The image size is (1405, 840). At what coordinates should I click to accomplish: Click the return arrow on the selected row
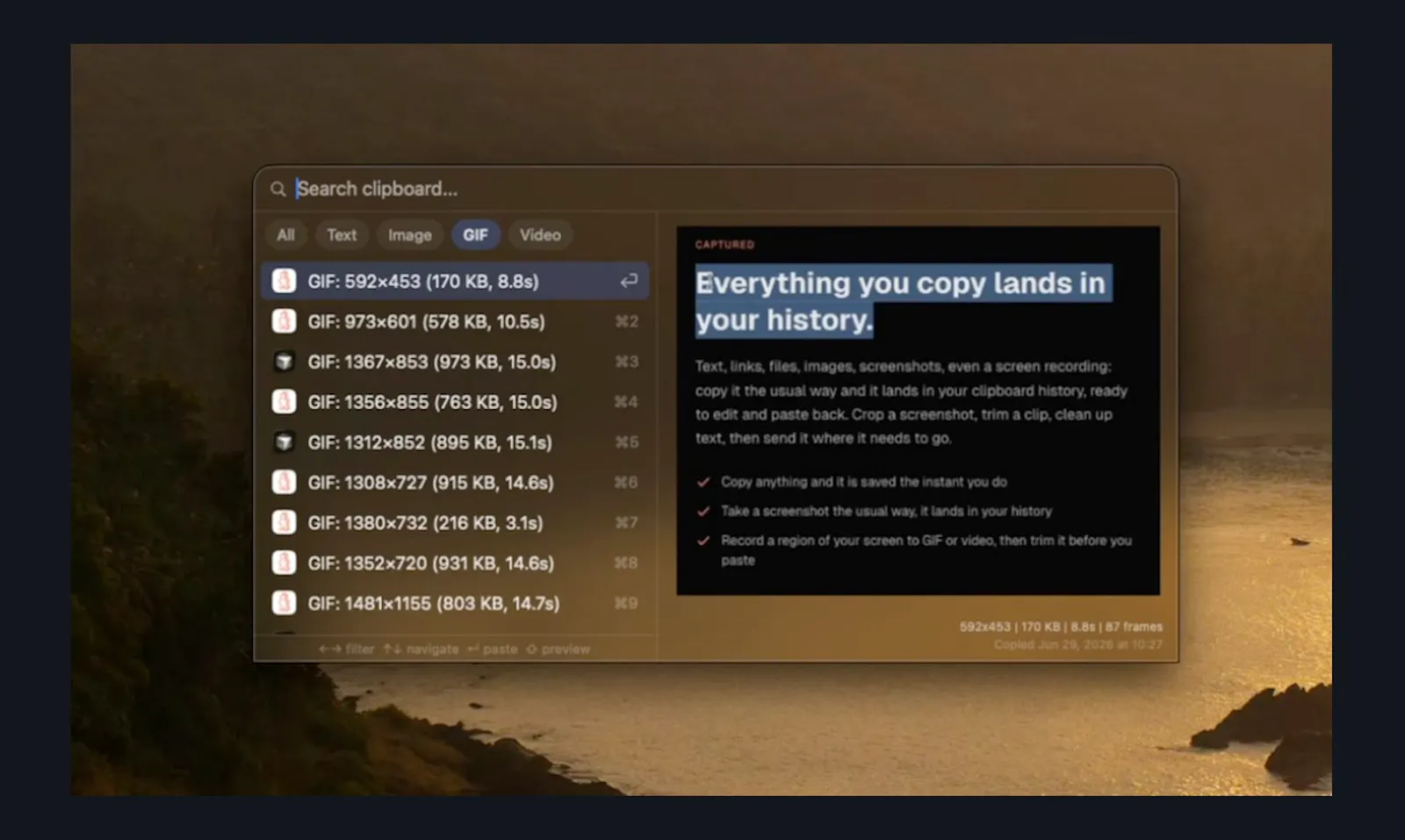pos(629,281)
